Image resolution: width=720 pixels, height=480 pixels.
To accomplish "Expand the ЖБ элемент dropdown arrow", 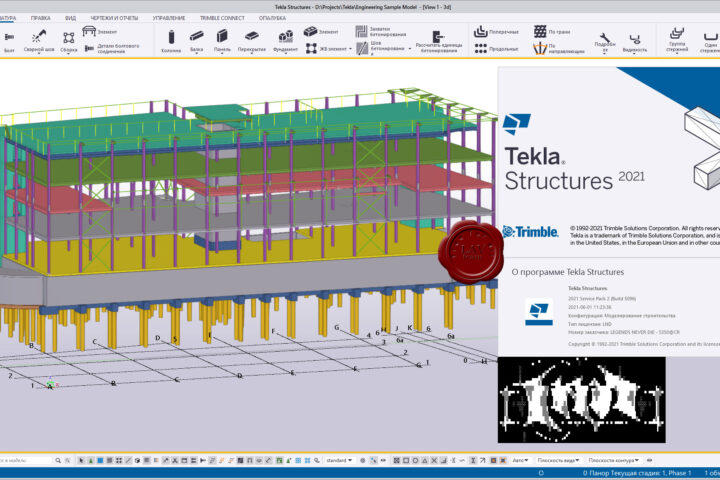I will [x=350, y=49].
